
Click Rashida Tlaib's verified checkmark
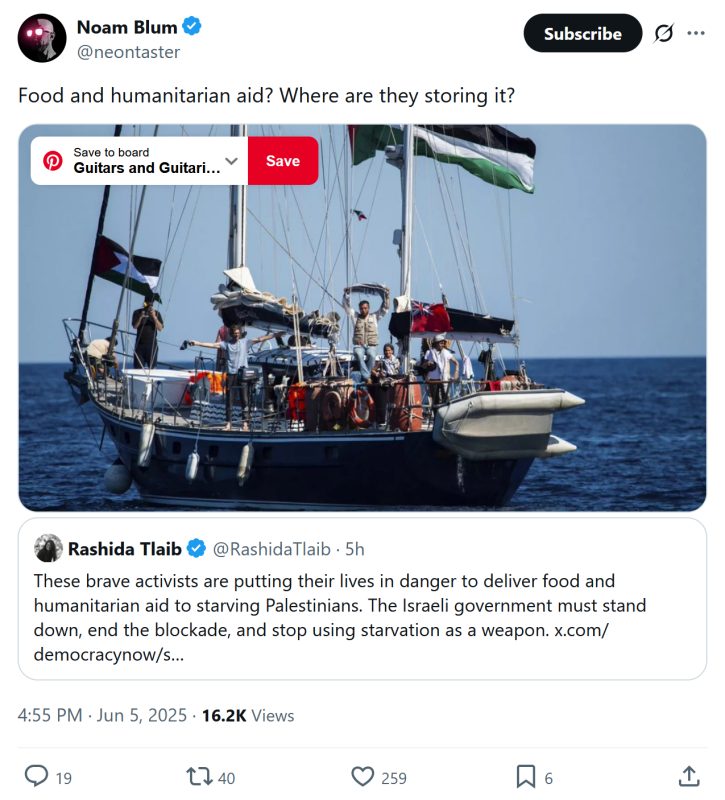point(194,548)
